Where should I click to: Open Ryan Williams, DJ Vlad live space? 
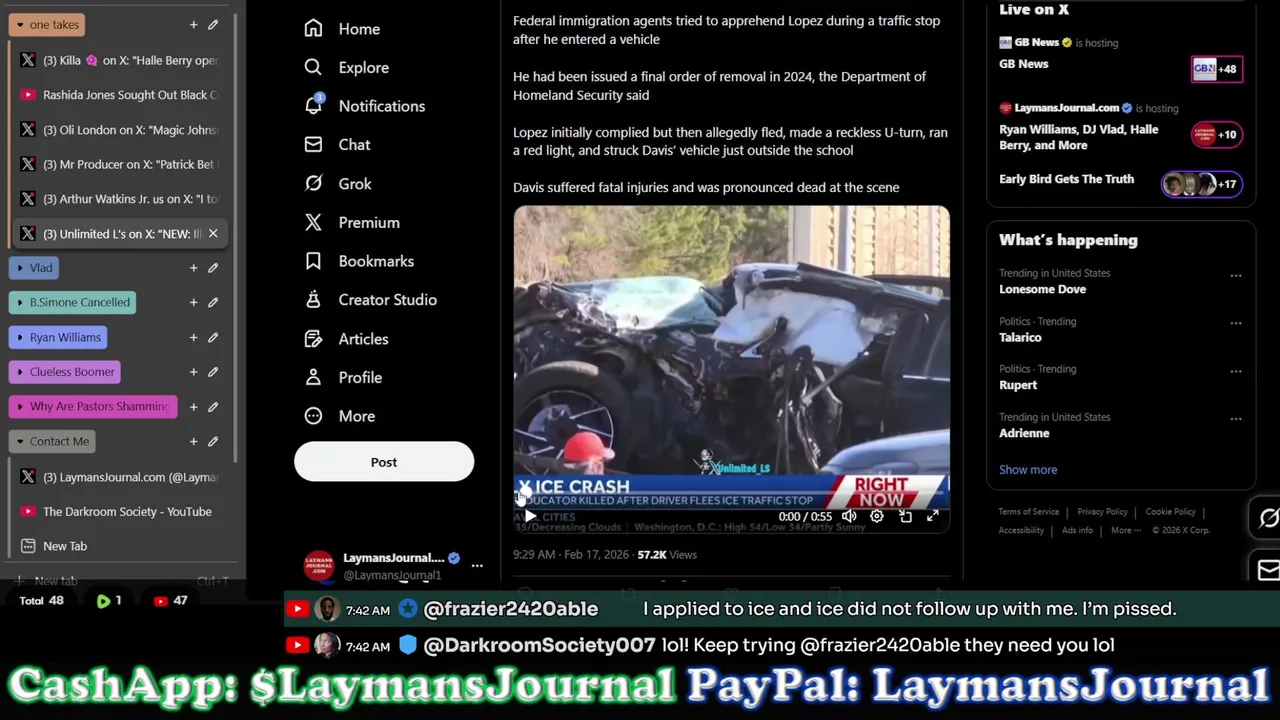coord(1120,128)
